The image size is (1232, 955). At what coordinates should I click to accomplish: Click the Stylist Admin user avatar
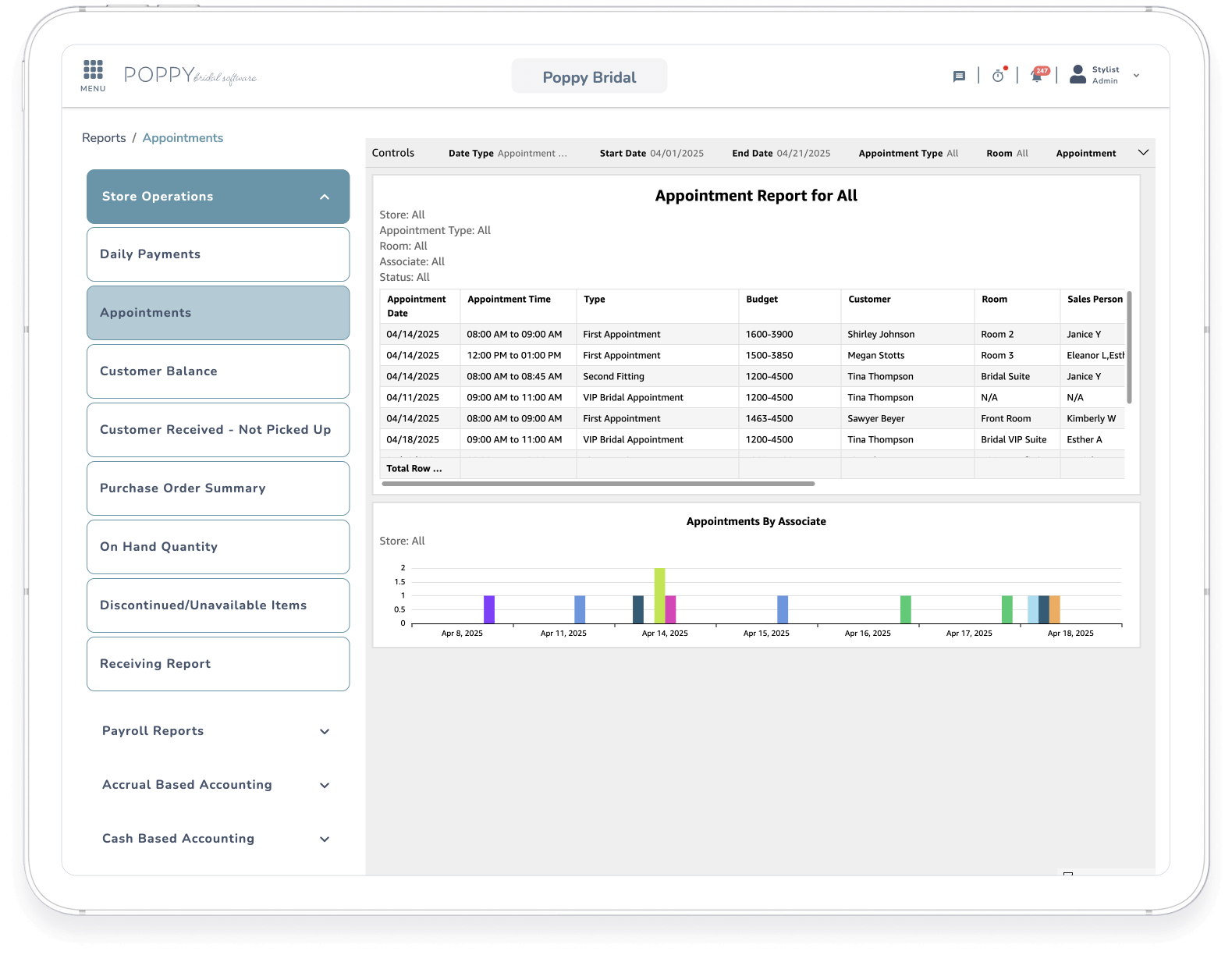tap(1078, 75)
